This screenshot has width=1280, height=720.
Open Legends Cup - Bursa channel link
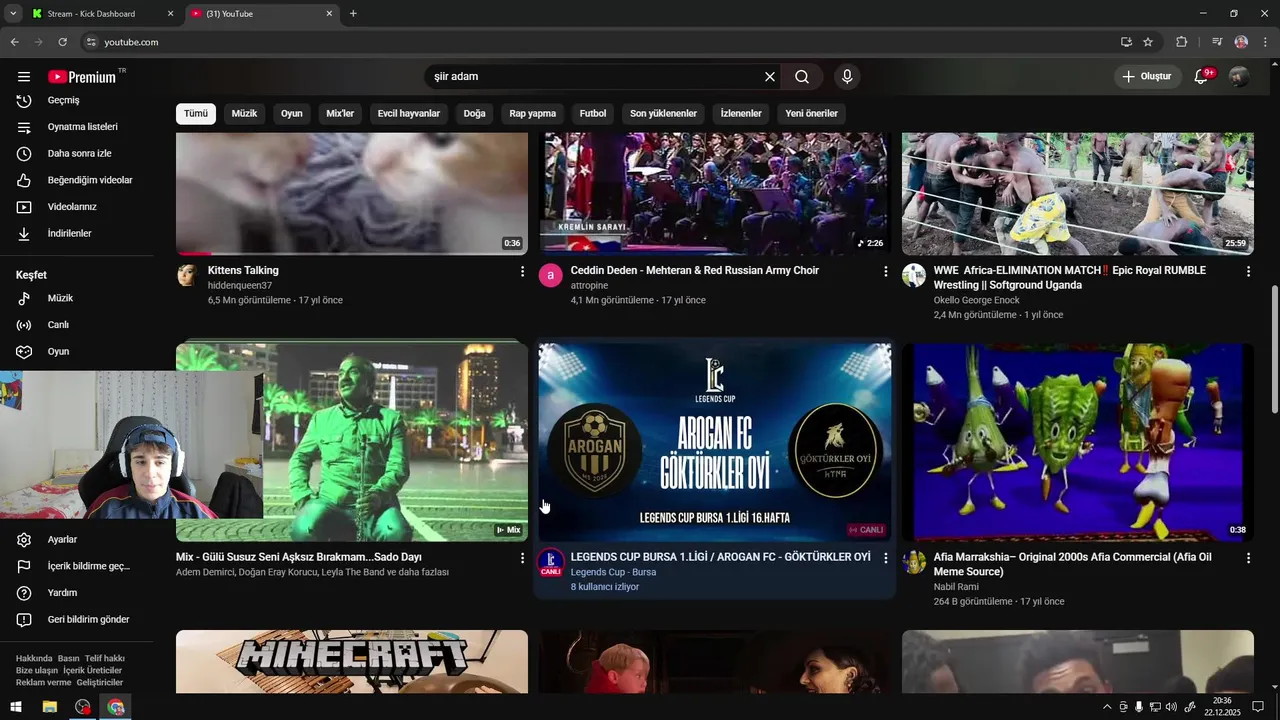(613, 572)
